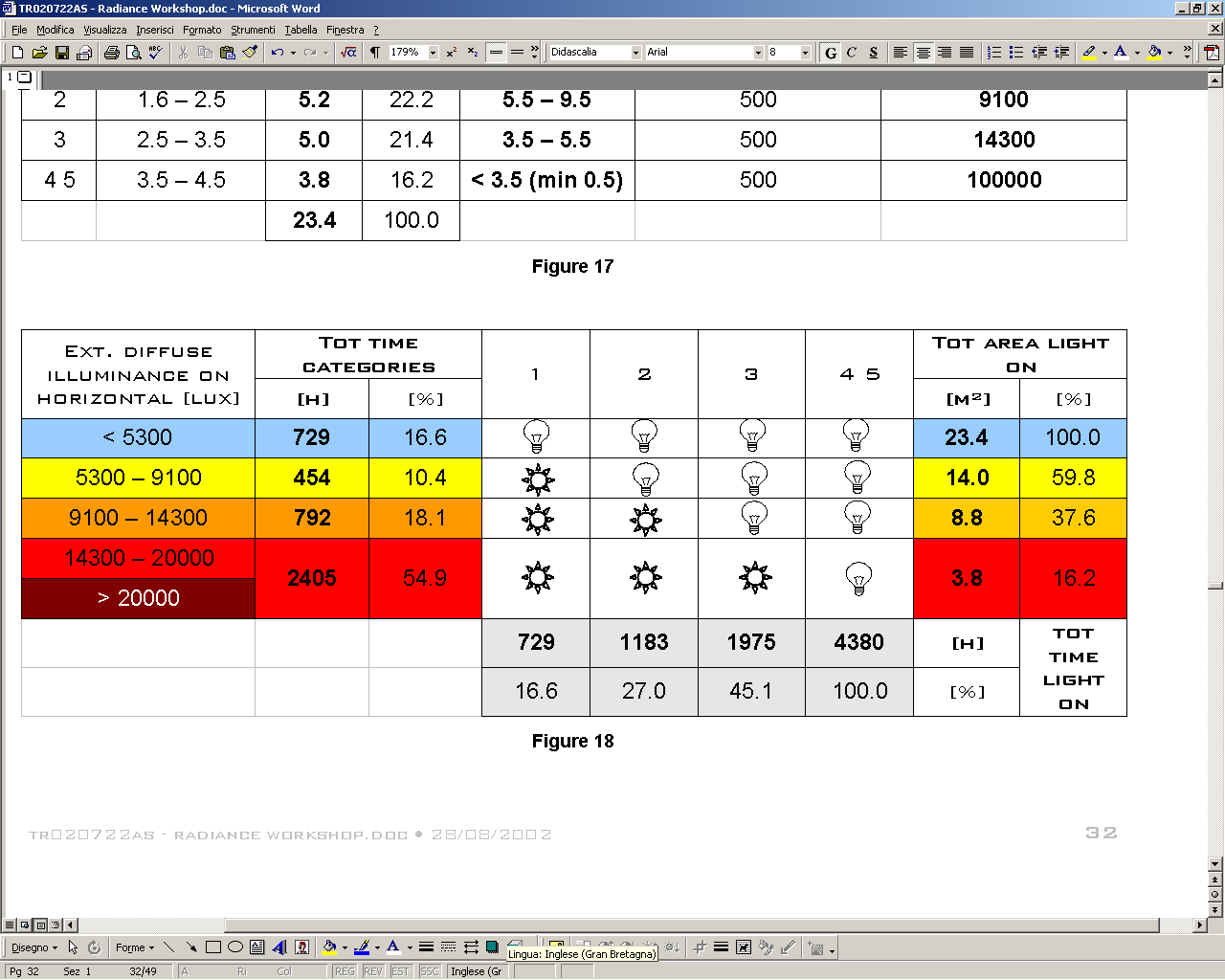Click the numbered list icon

click(994, 53)
